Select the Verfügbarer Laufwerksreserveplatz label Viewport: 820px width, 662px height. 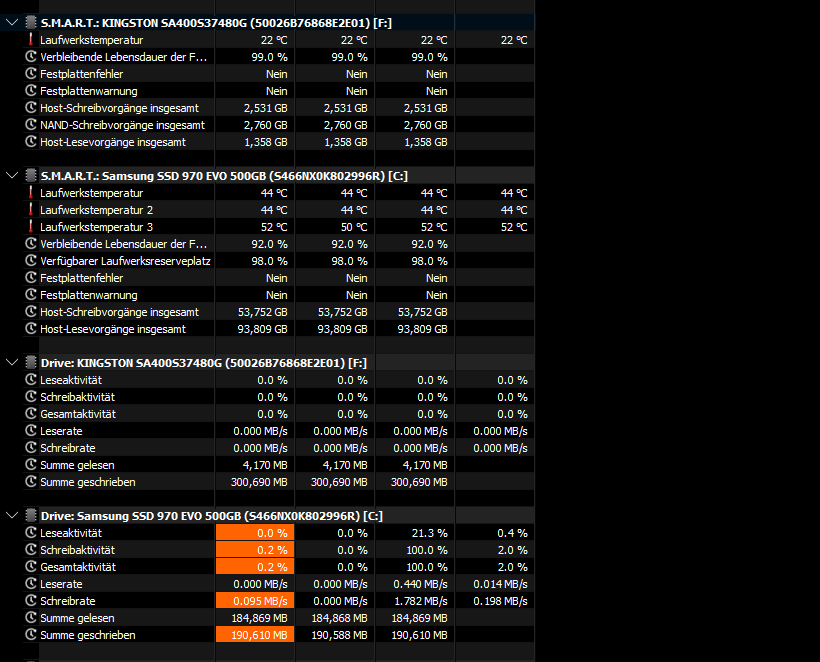(125, 261)
